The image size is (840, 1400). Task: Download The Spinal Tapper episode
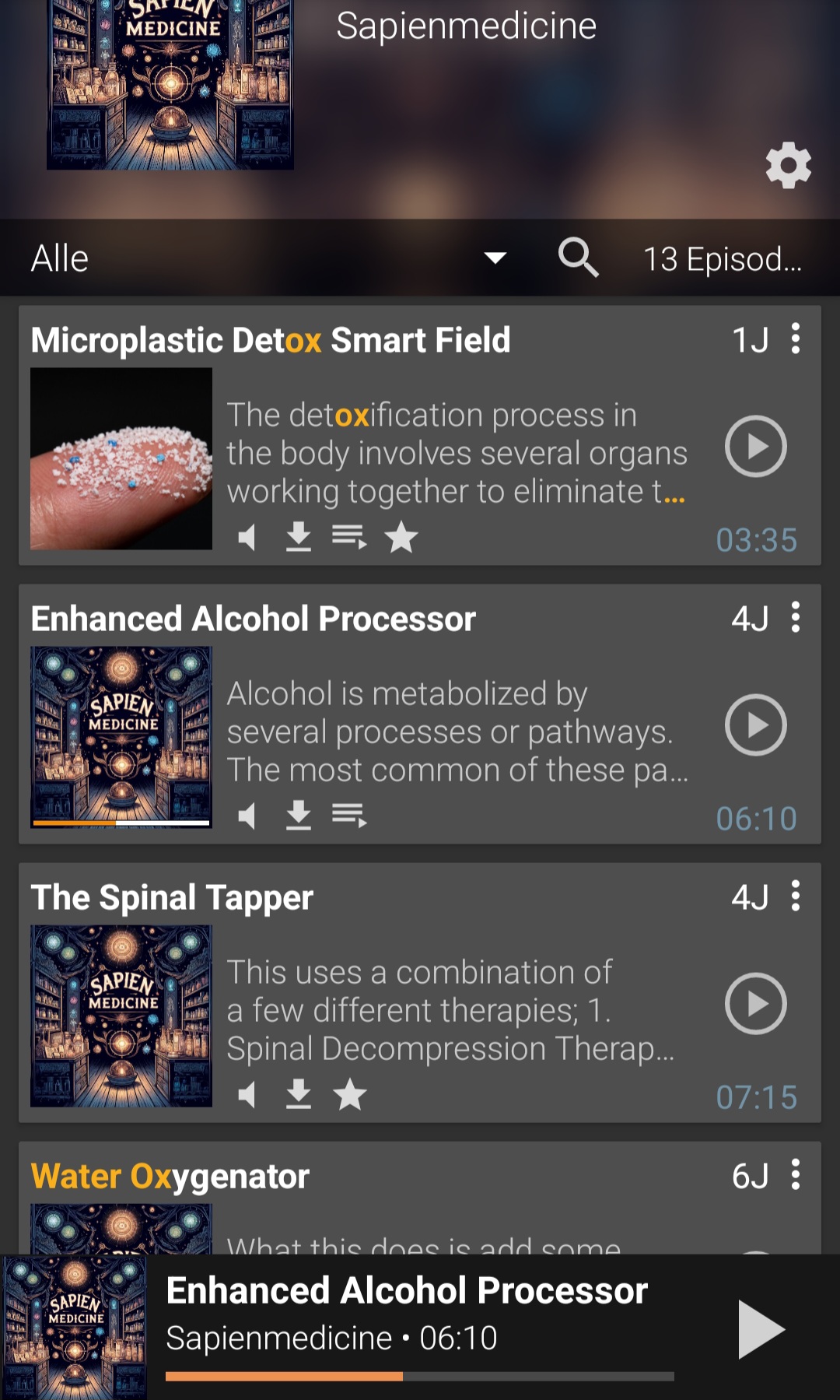[x=298, y=1094]
